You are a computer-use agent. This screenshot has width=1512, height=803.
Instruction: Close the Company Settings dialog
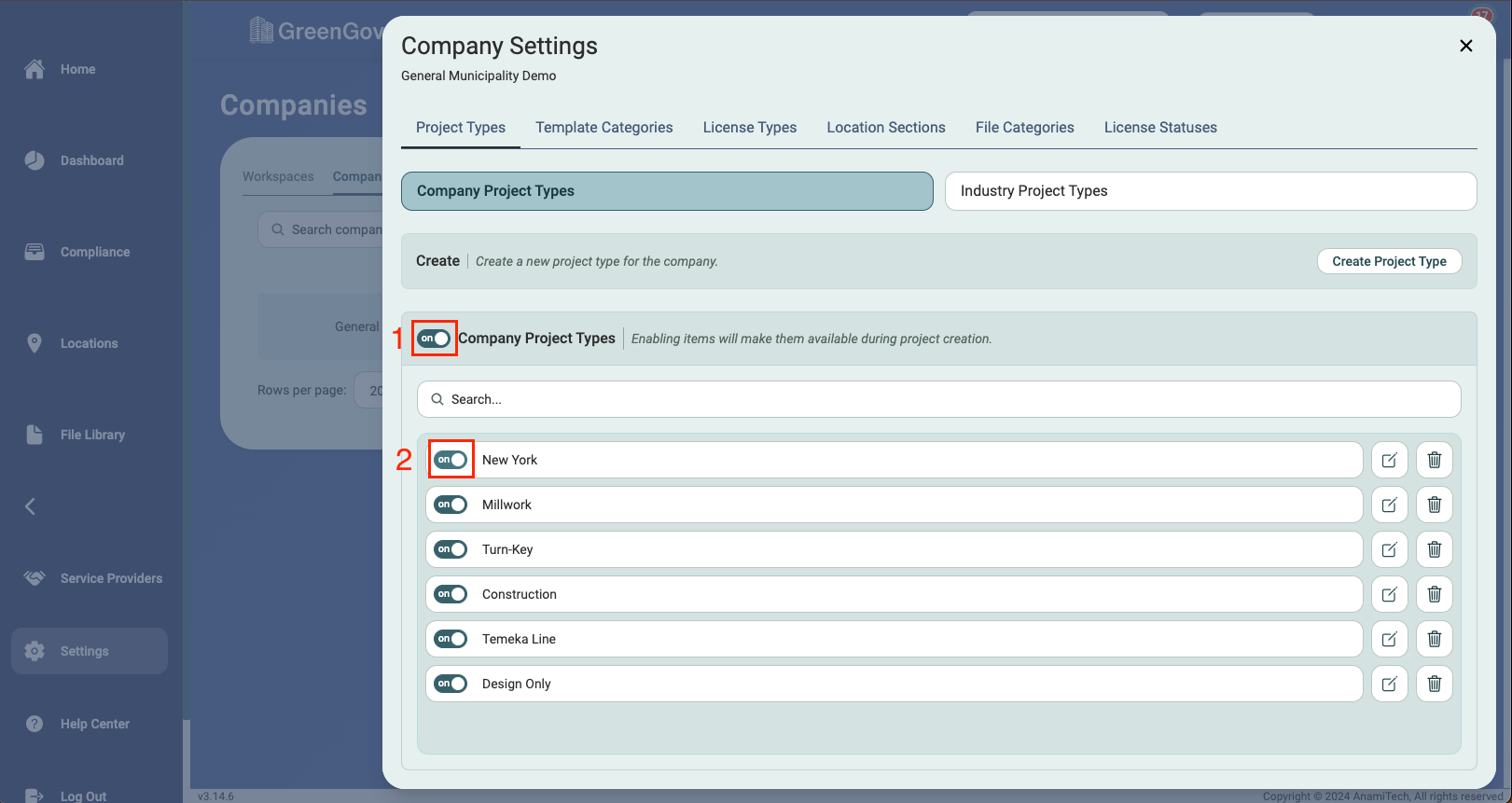pos(1465,46)
